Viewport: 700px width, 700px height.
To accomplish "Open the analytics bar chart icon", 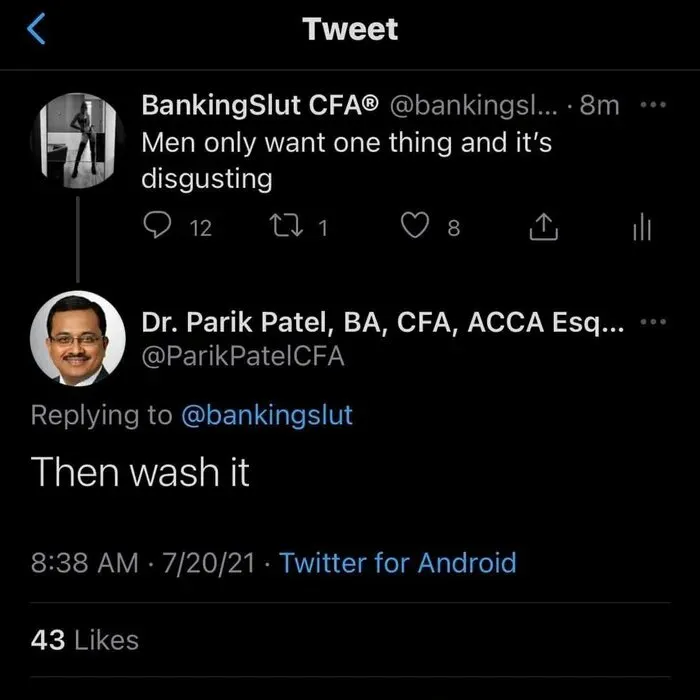I will click(642, 227).
